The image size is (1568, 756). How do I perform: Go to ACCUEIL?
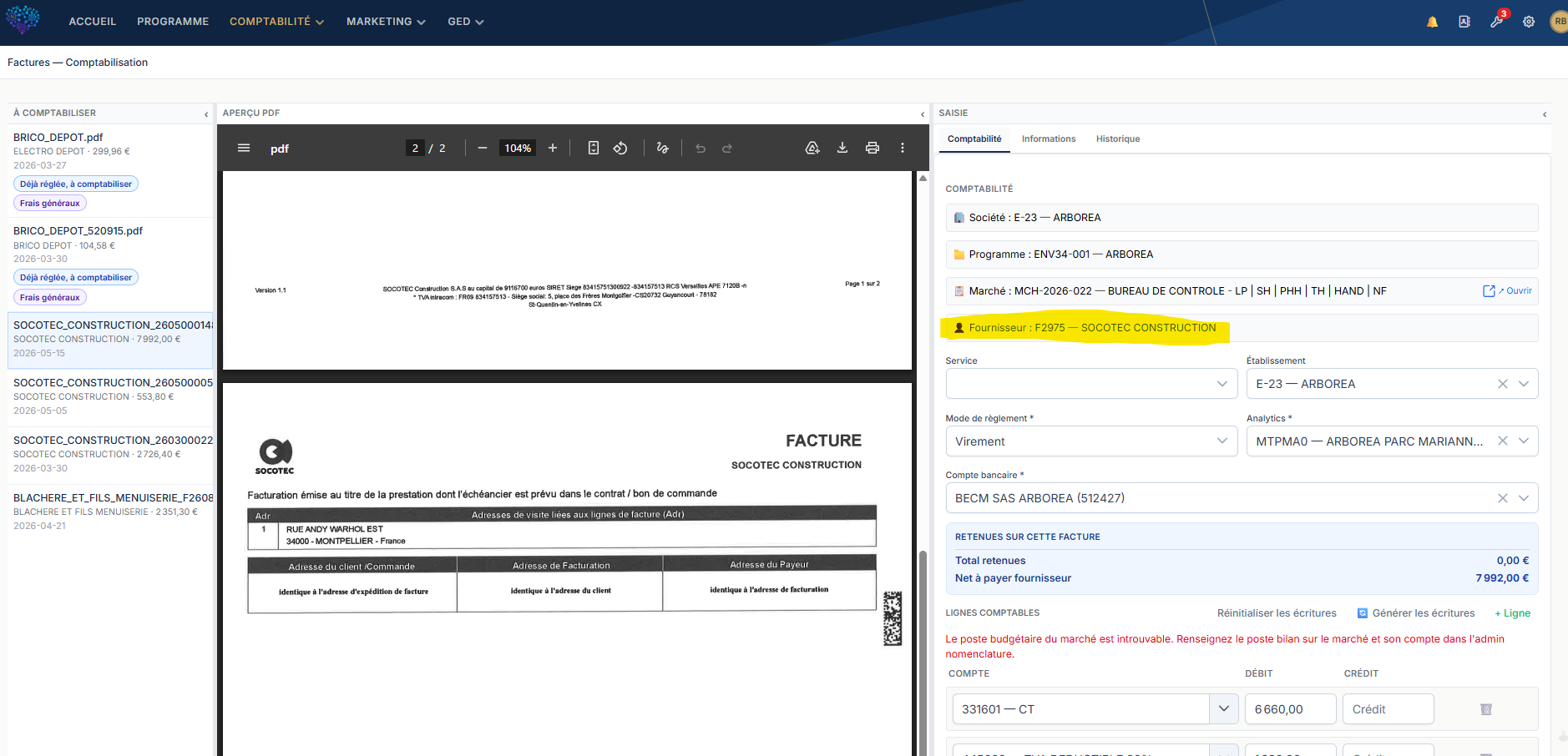click(x=93, y=22)
